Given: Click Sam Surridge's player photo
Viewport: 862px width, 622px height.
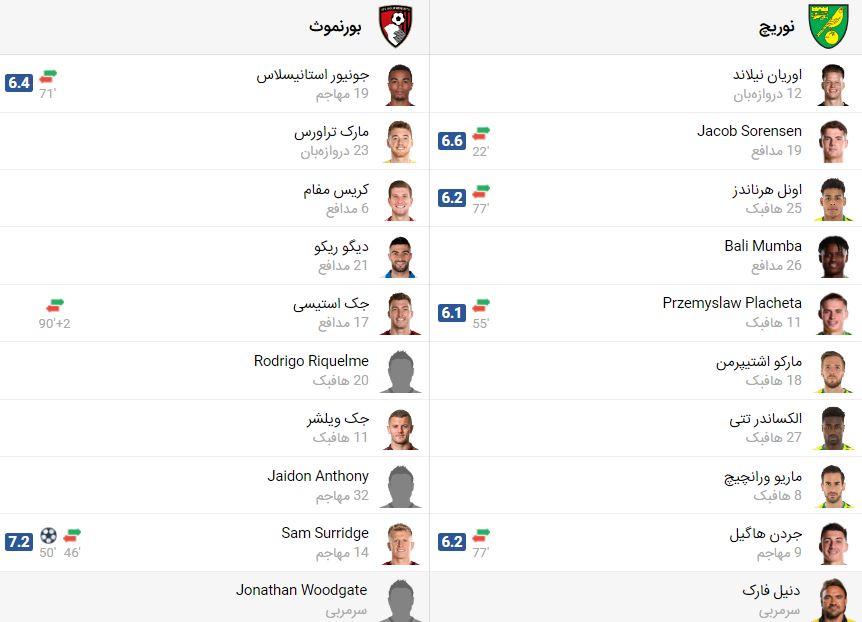Looking at the screenshot, I should [x=400, y=543].
